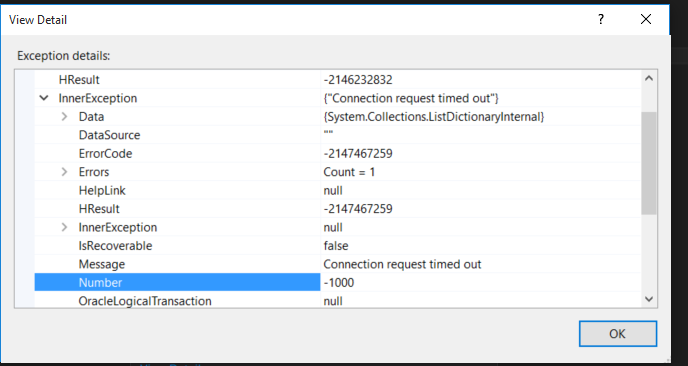Click the Count = 1 value
Image resolution: width=688 pixels, height=366 pixels.
point(349,172)
